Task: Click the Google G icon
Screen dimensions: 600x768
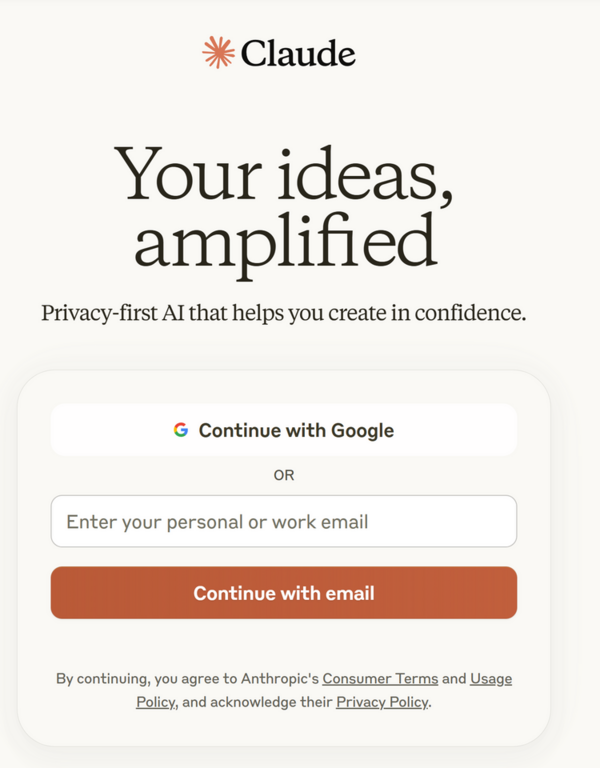Action: click(181, 430)
